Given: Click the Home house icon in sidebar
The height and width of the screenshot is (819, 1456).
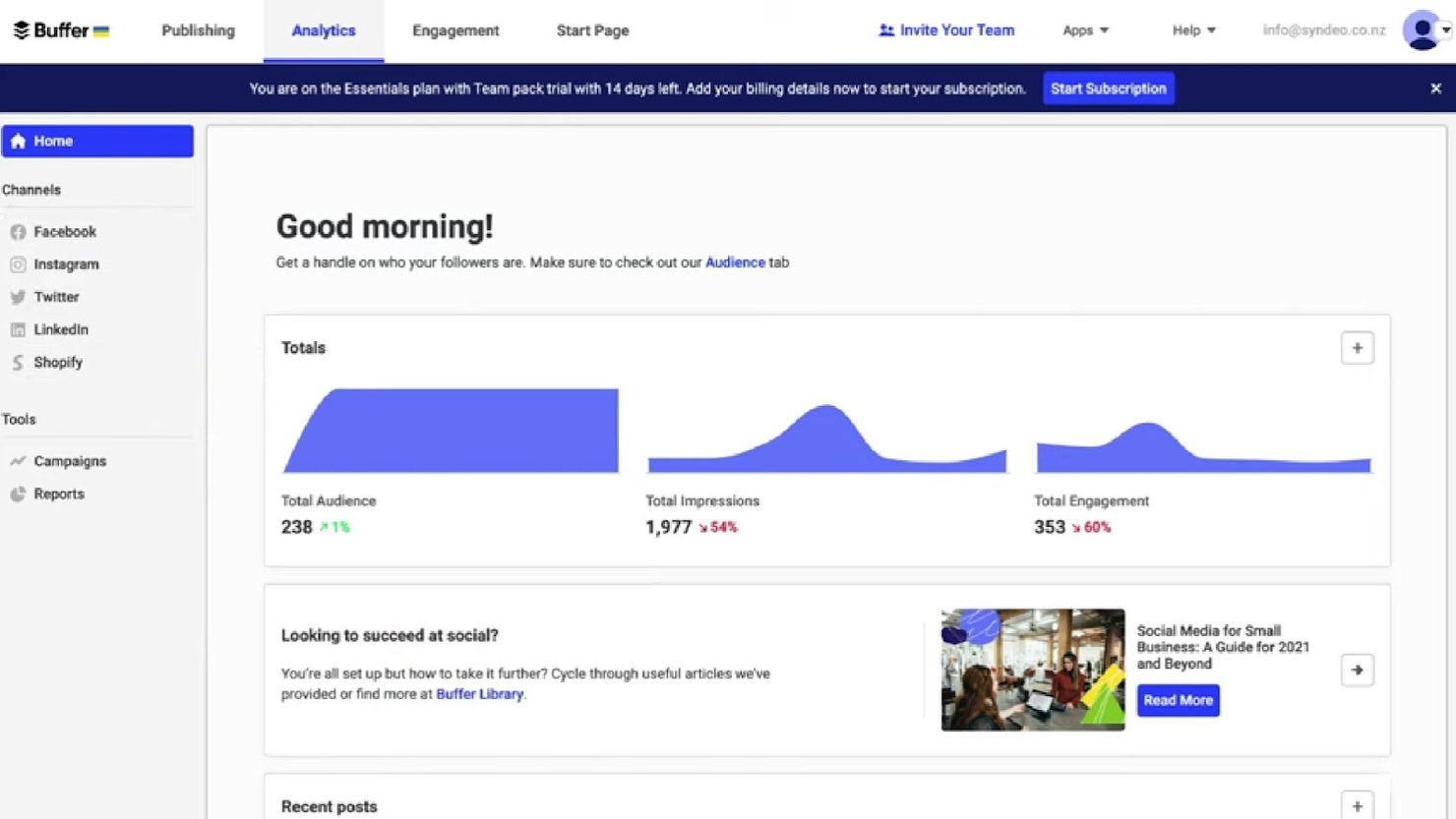Looking at the screenshot, I should 18,142.
